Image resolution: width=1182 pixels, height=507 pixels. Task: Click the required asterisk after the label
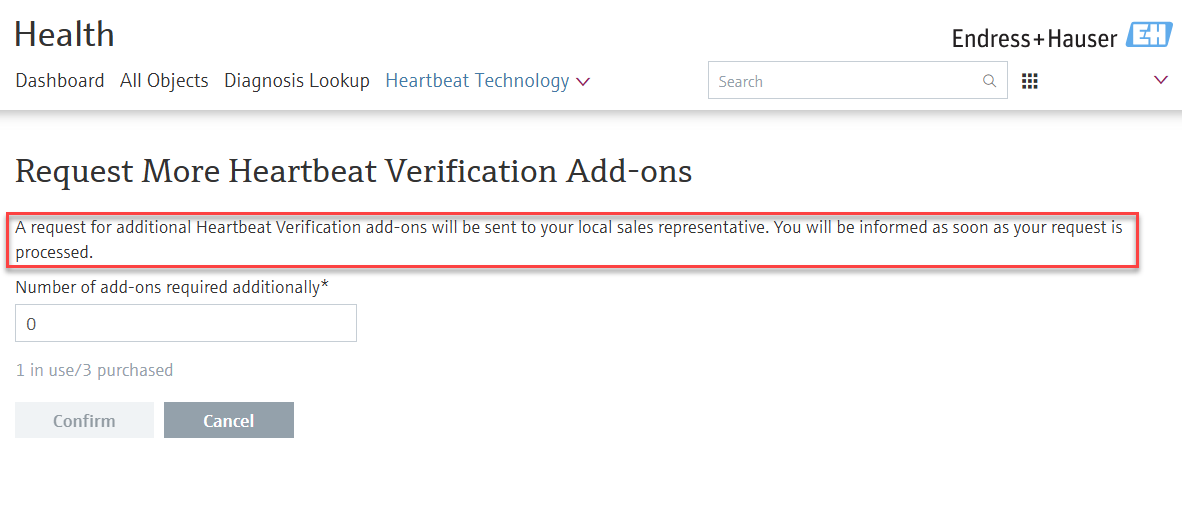pyautogui.click(x=325, y=286)
